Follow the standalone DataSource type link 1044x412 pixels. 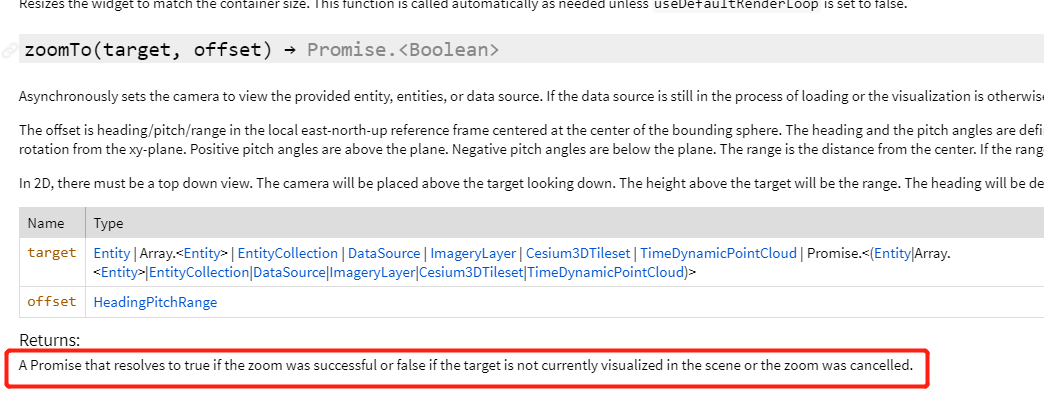384,253
